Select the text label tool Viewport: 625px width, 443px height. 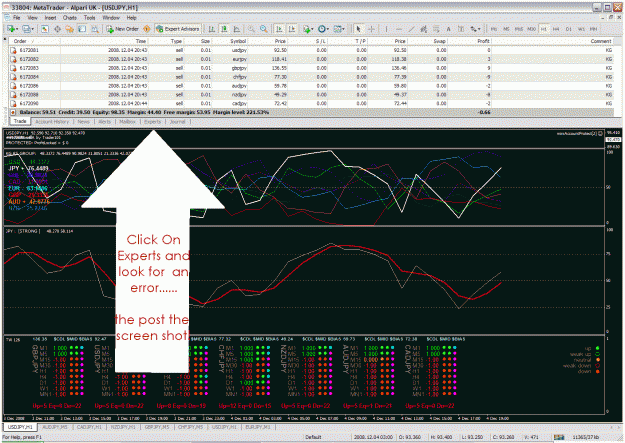tap(461, 29)
